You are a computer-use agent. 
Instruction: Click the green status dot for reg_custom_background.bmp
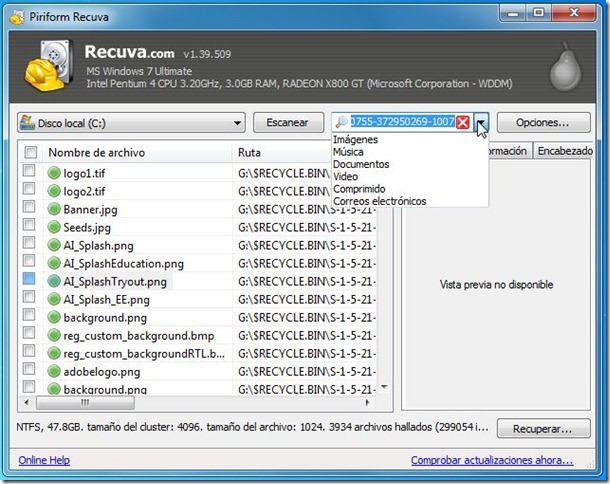[54, 335]
